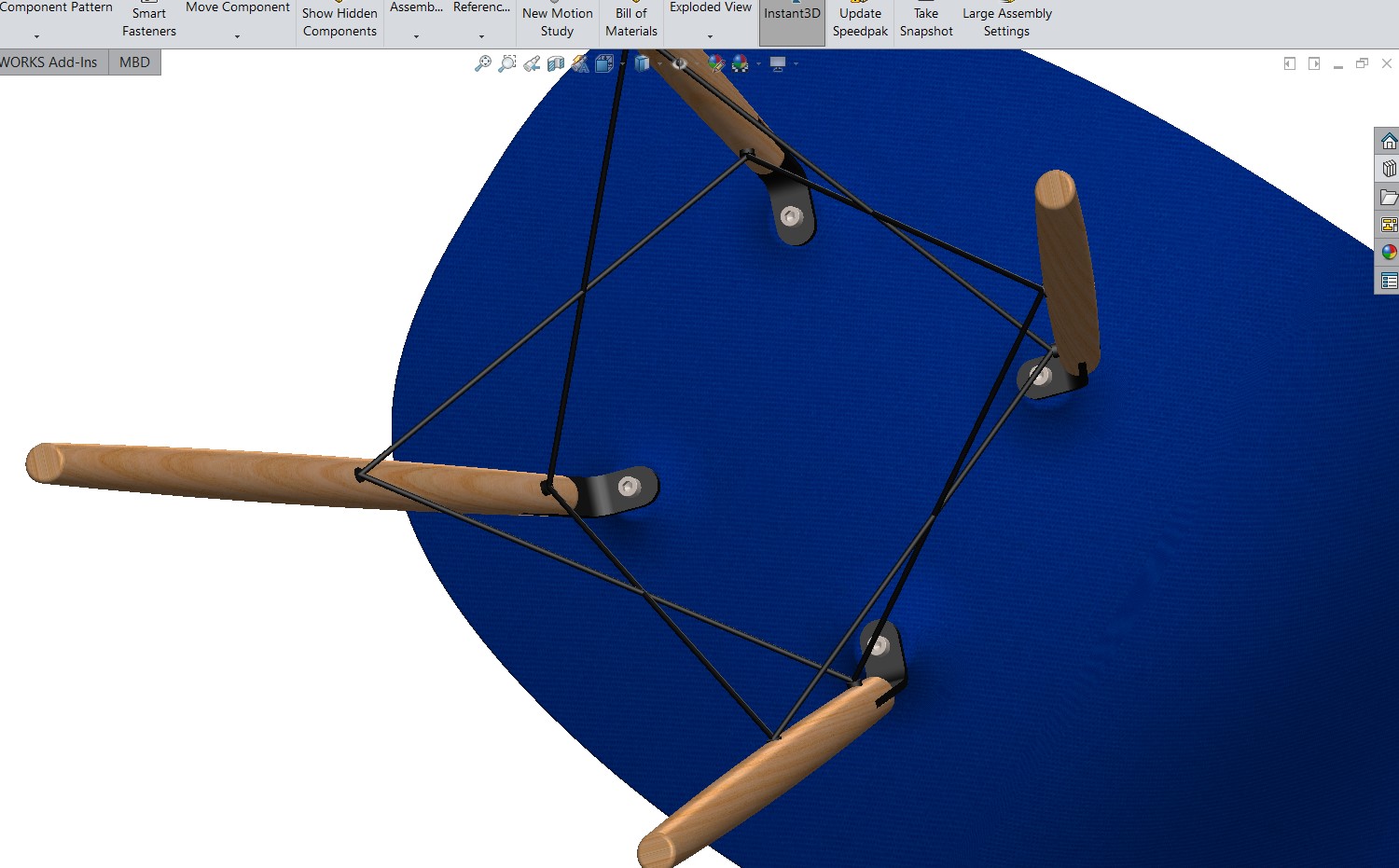Image resolution: width=1399 pixels, height=868 pixels.
Task: Open Large Assembly Settings
Action: 1007,21
